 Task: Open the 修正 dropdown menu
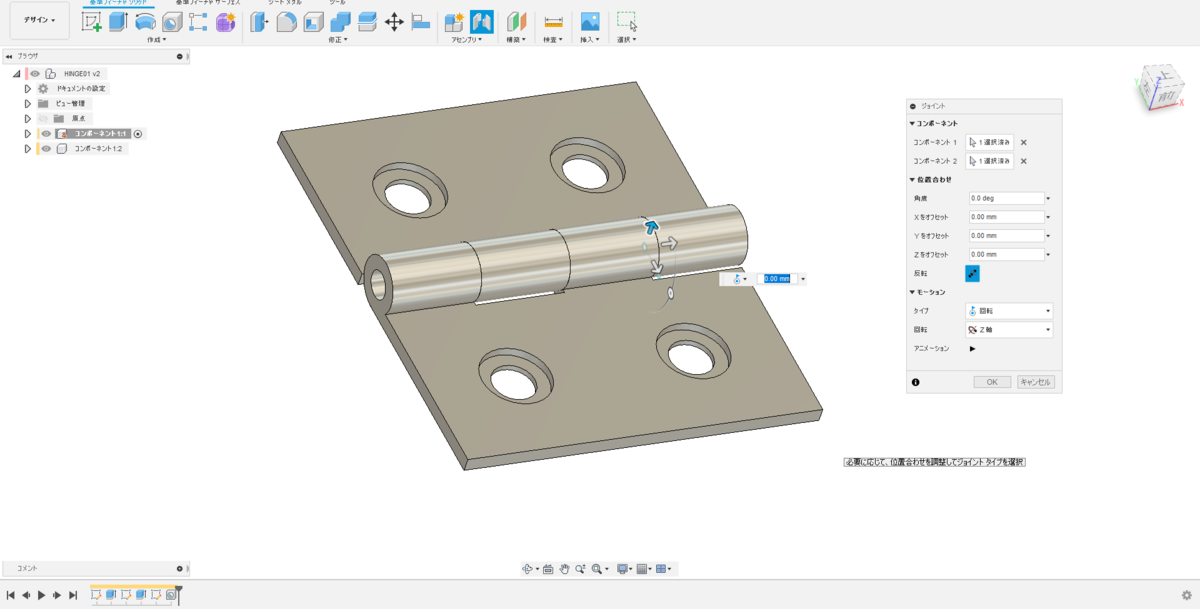[x=337, y=40]
